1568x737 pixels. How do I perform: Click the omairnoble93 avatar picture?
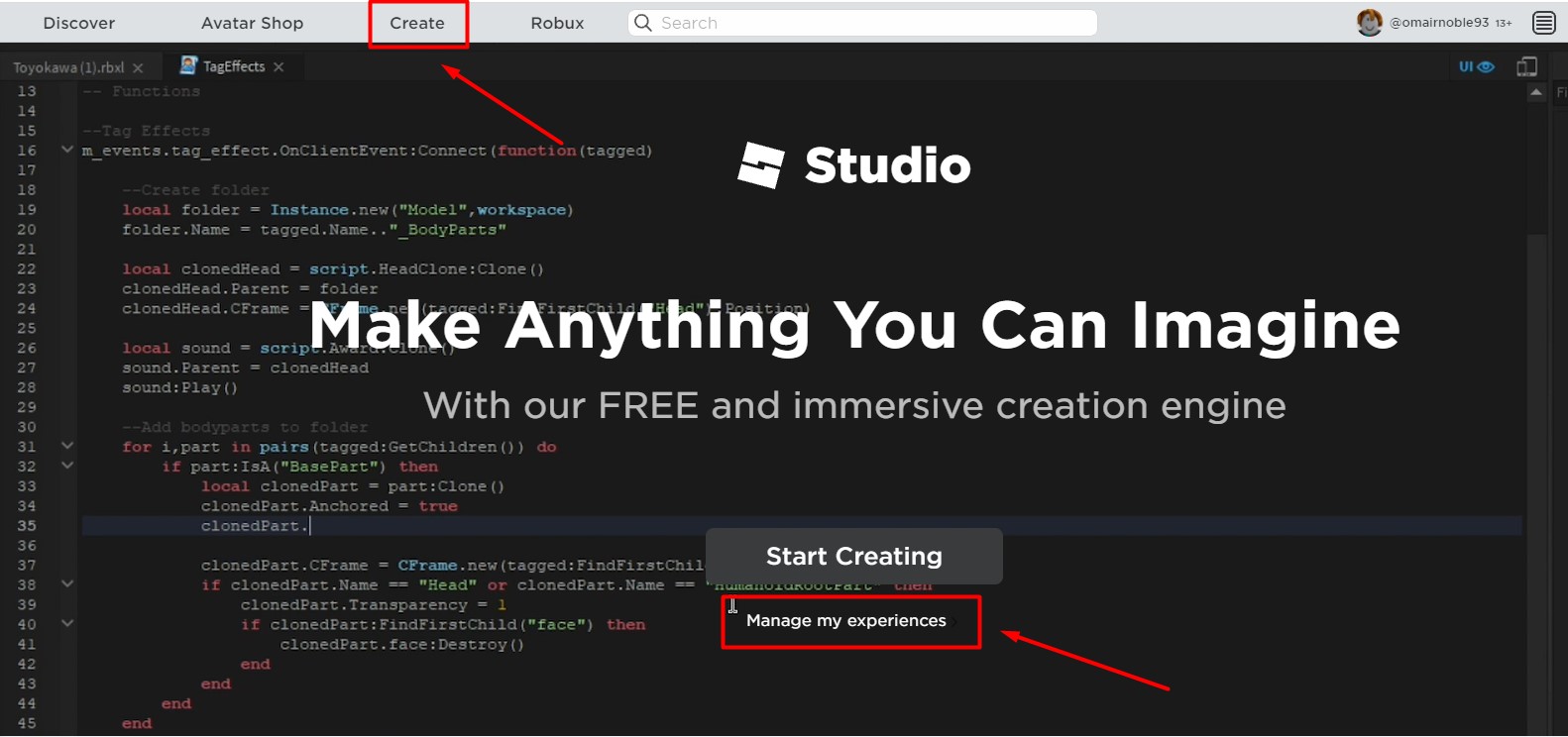pyautogui.click(x=1370, y=23)
